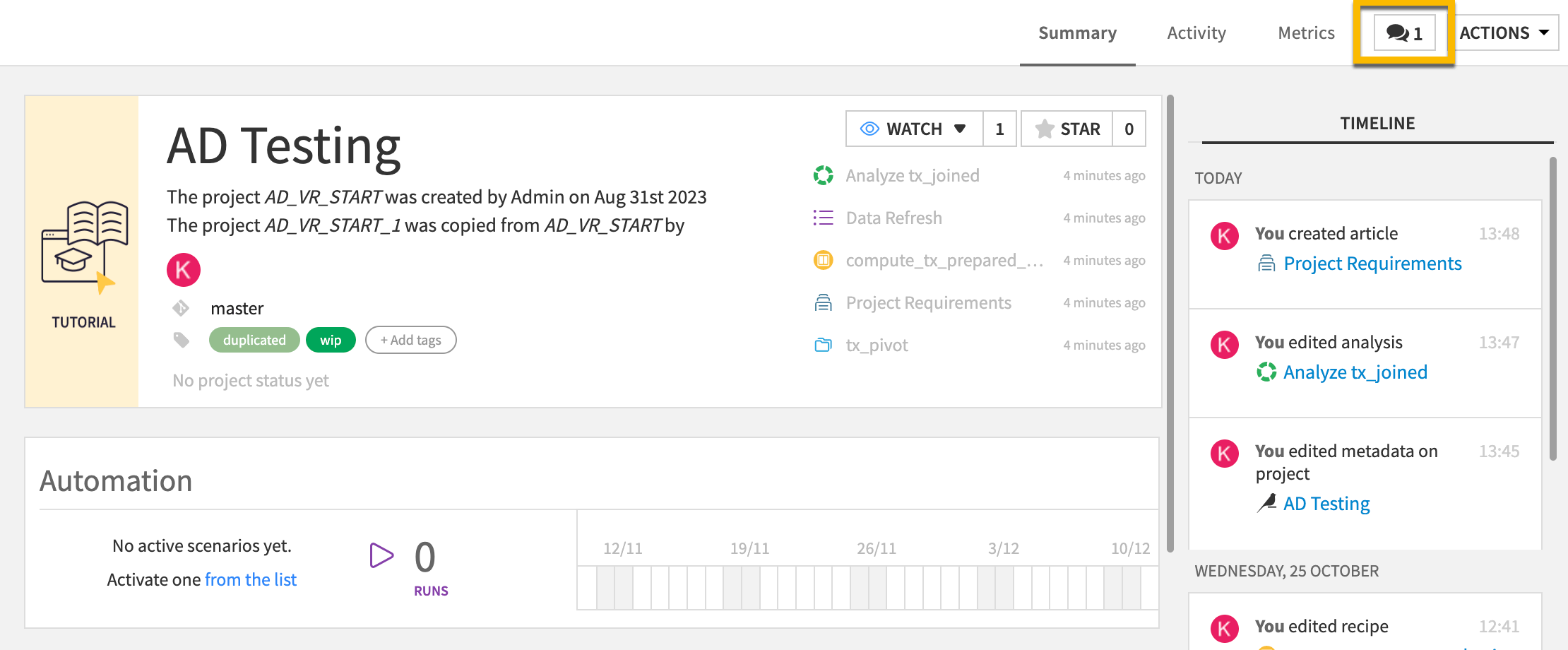The width and height of the screenshot is (1568, 650).
Task: Expand the WATCH dropdown arrow
Action: [x=960, y=129]
